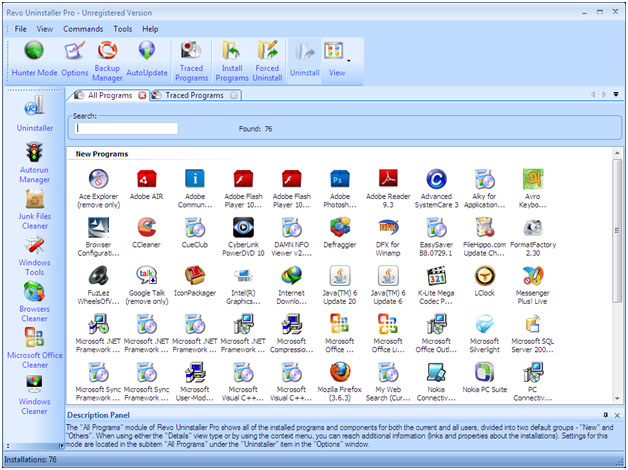628x470 pixels.
Task: Launch Forced Uninstall from the toolbar
Action: point(267,58)
